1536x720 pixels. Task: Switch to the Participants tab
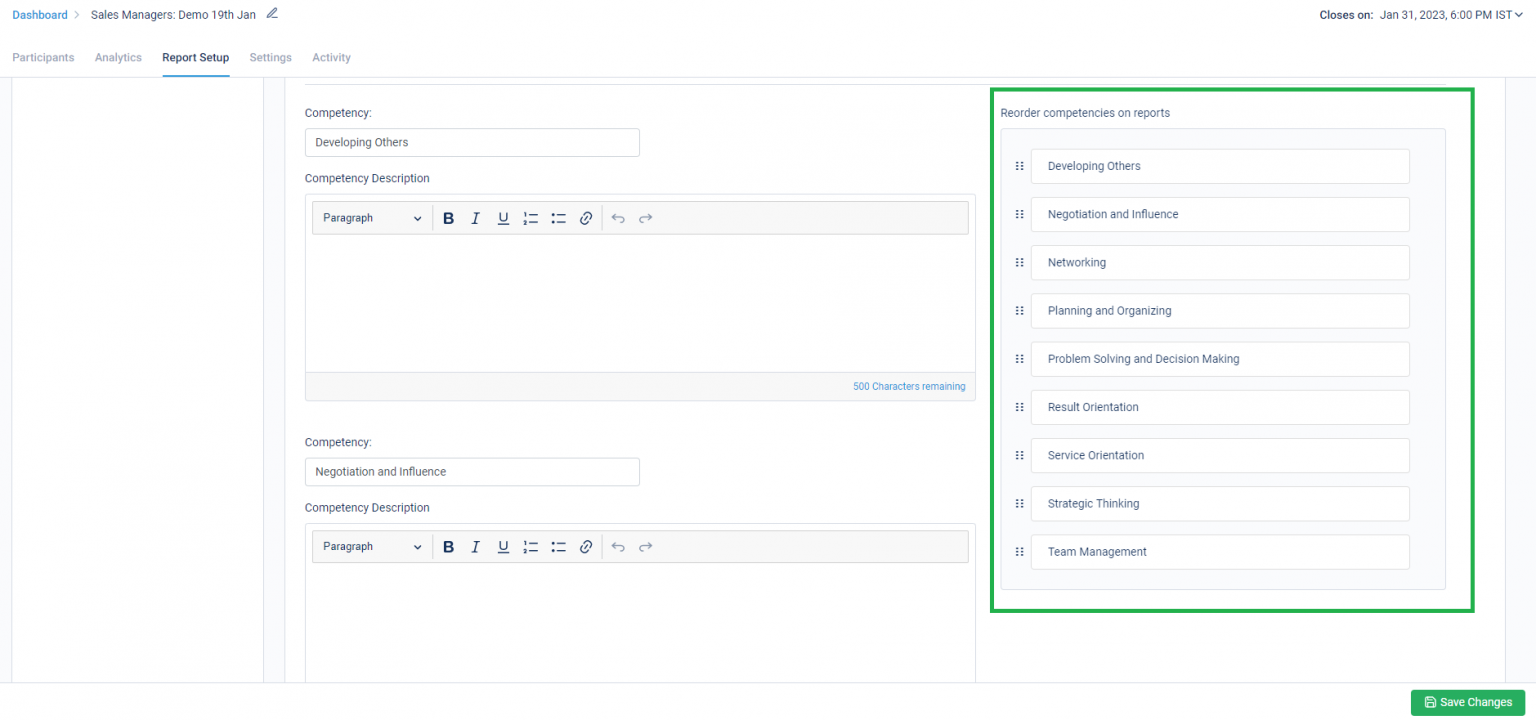tap(43, 57)
